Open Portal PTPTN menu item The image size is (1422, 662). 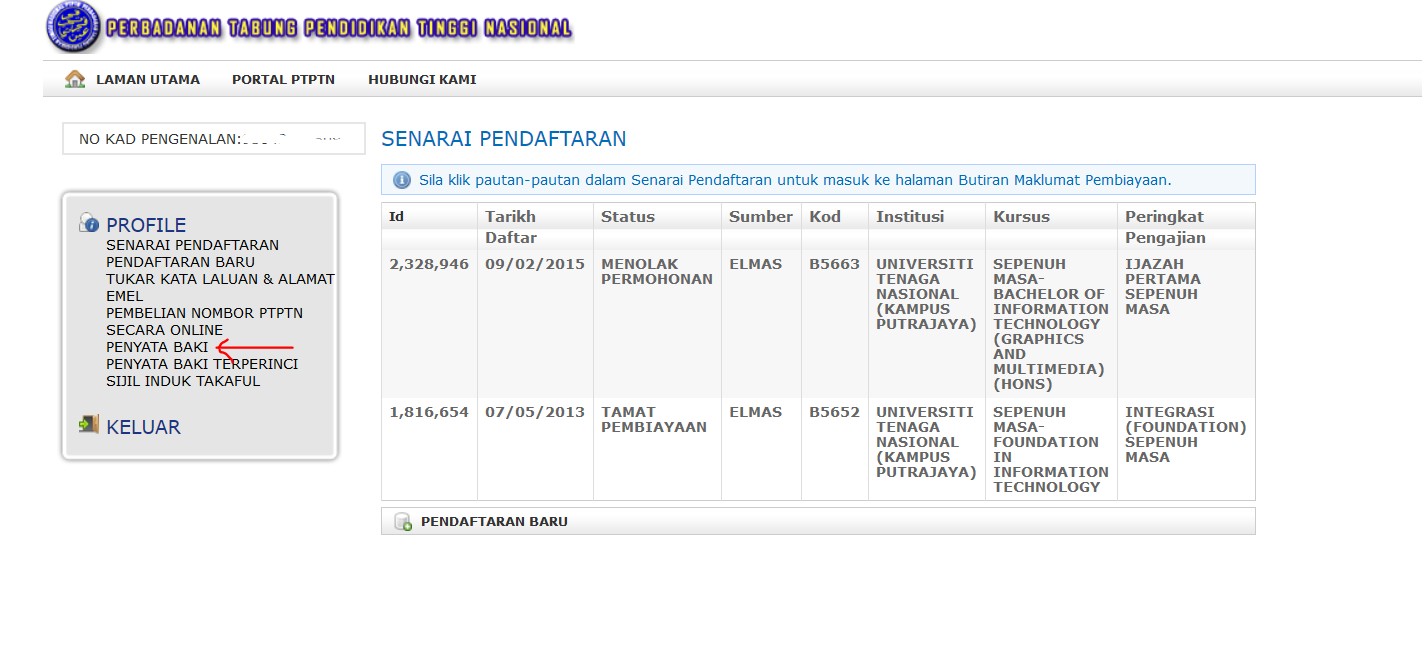point(283,80)
